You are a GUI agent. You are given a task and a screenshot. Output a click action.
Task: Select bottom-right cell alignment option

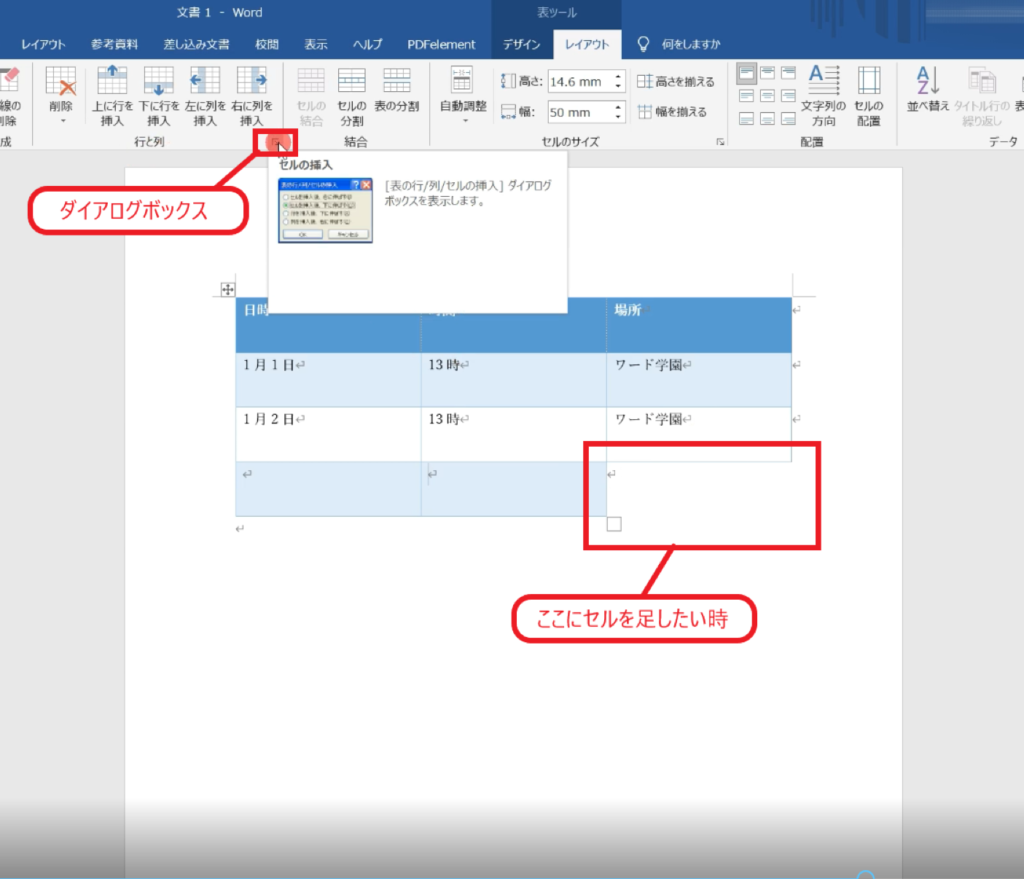tap(789, 118)
